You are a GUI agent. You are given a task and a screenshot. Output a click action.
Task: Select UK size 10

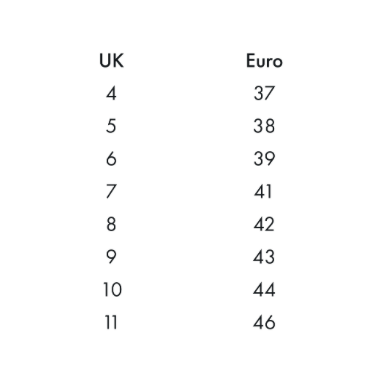point(112,289)
